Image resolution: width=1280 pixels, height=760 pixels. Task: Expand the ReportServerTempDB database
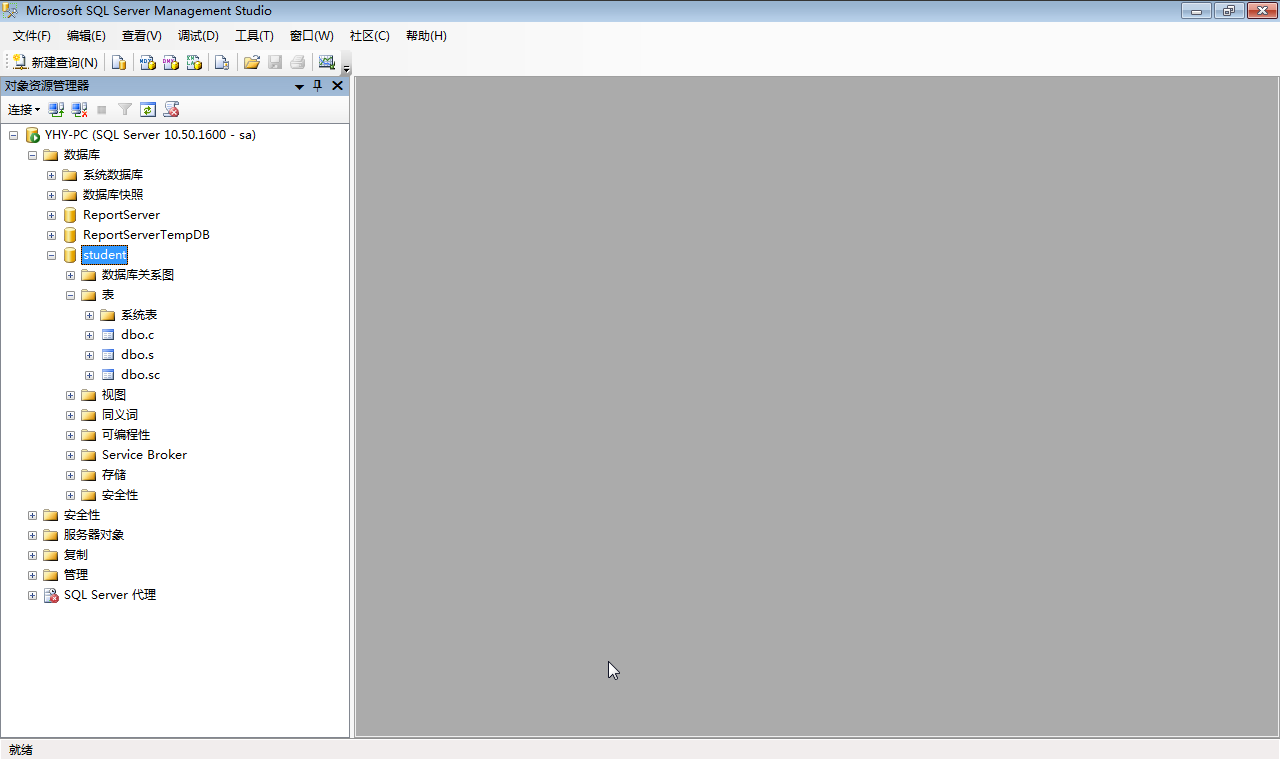pyautogui.click(x=51, y=235)
